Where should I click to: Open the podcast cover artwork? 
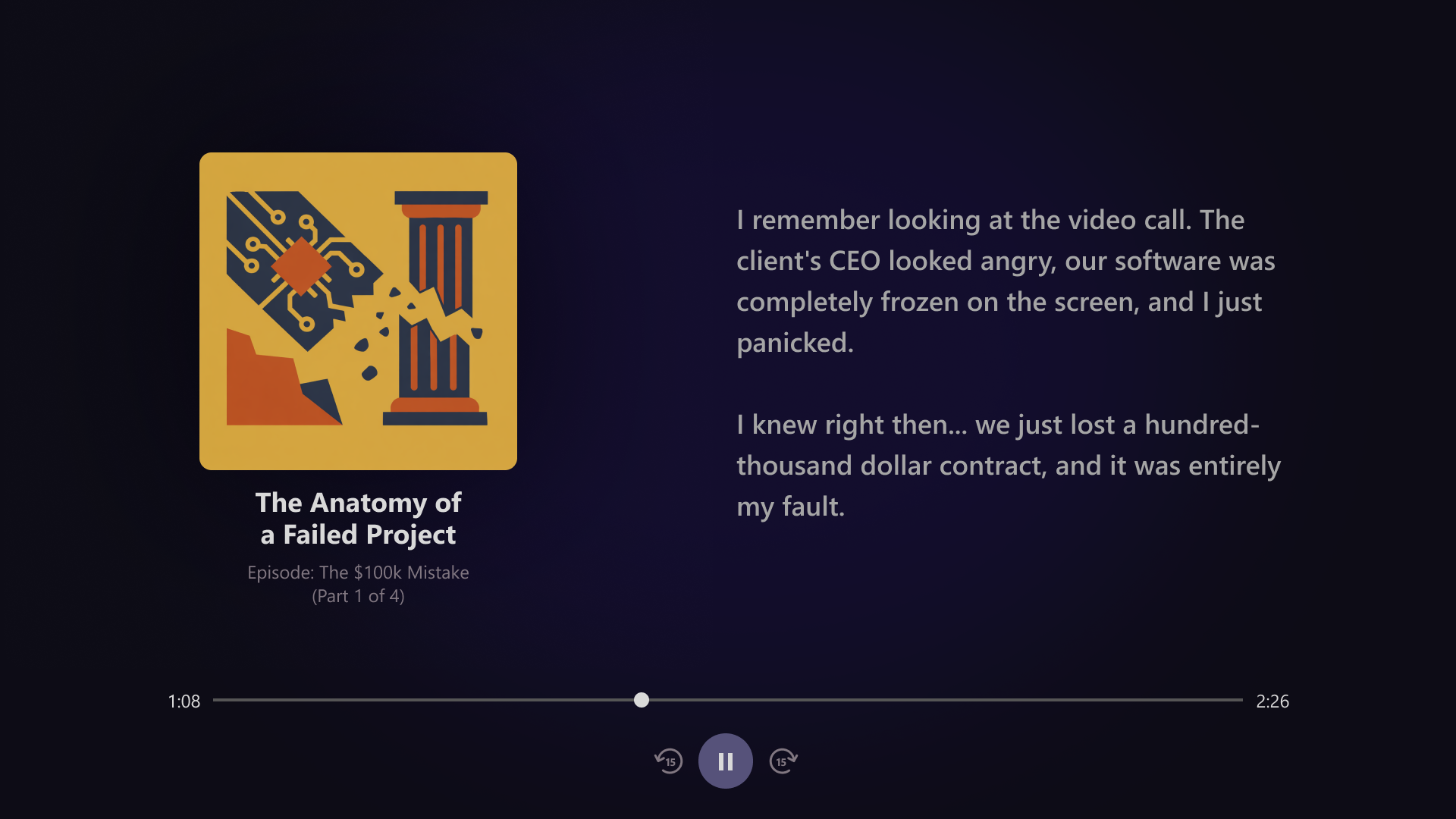[358, 311]
